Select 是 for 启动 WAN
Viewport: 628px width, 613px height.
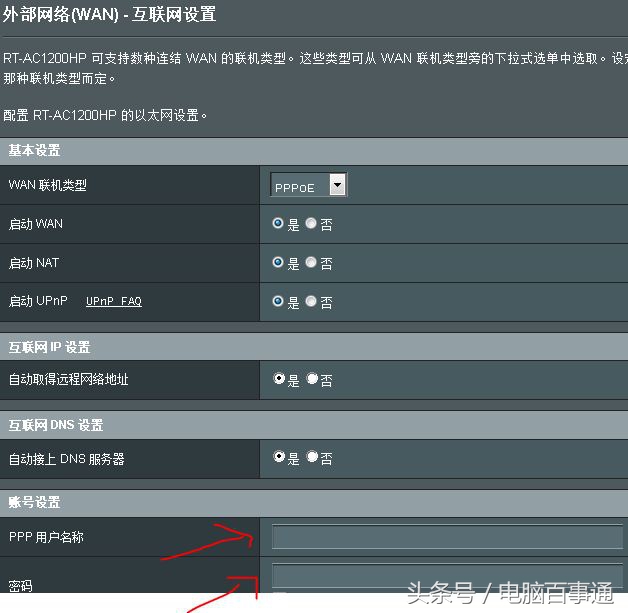pyautogui.click(x=278, y=223)
